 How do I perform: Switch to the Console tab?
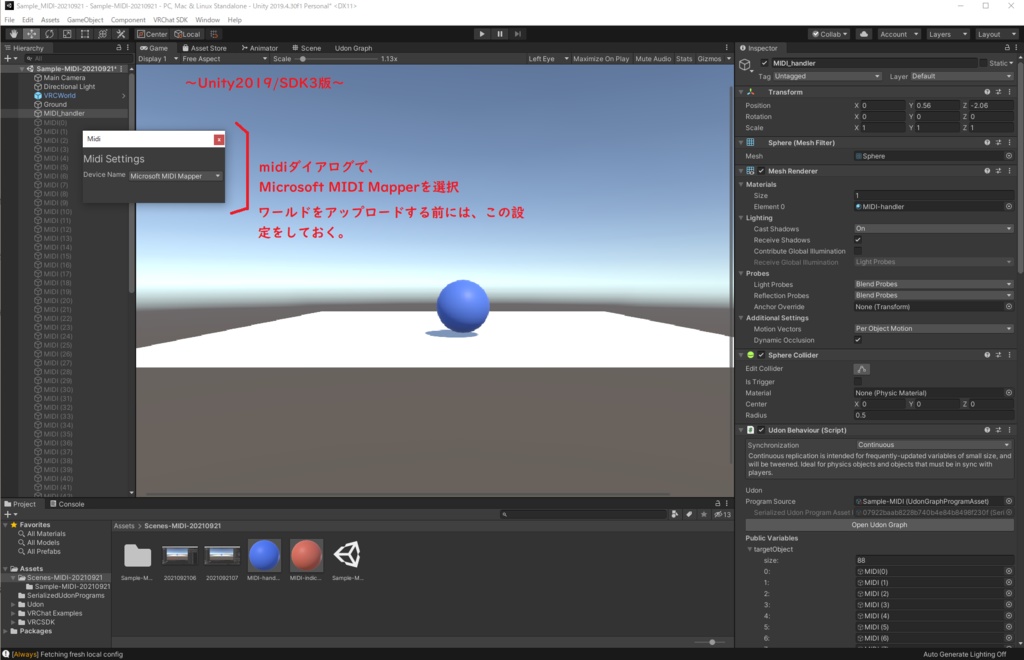(x=67, y=504)
